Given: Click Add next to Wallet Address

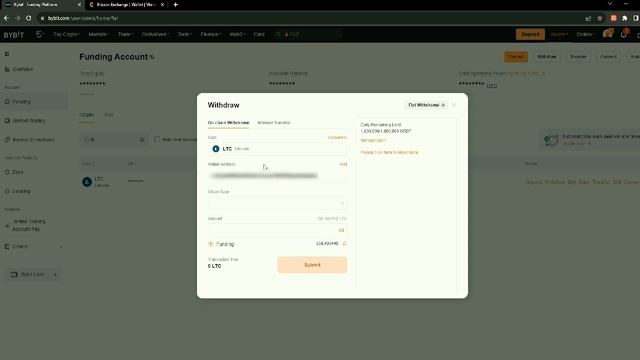Looking at the screenshot, I should [x=343, y=164].
